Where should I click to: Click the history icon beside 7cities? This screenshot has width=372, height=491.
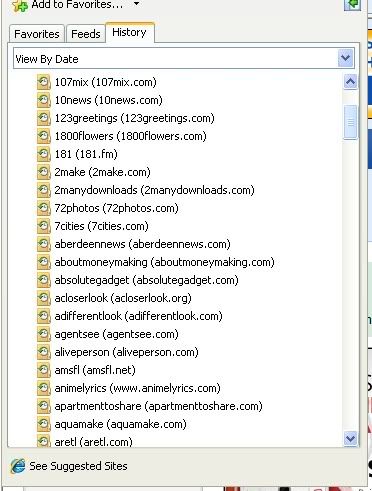click(x=43, y=226)
